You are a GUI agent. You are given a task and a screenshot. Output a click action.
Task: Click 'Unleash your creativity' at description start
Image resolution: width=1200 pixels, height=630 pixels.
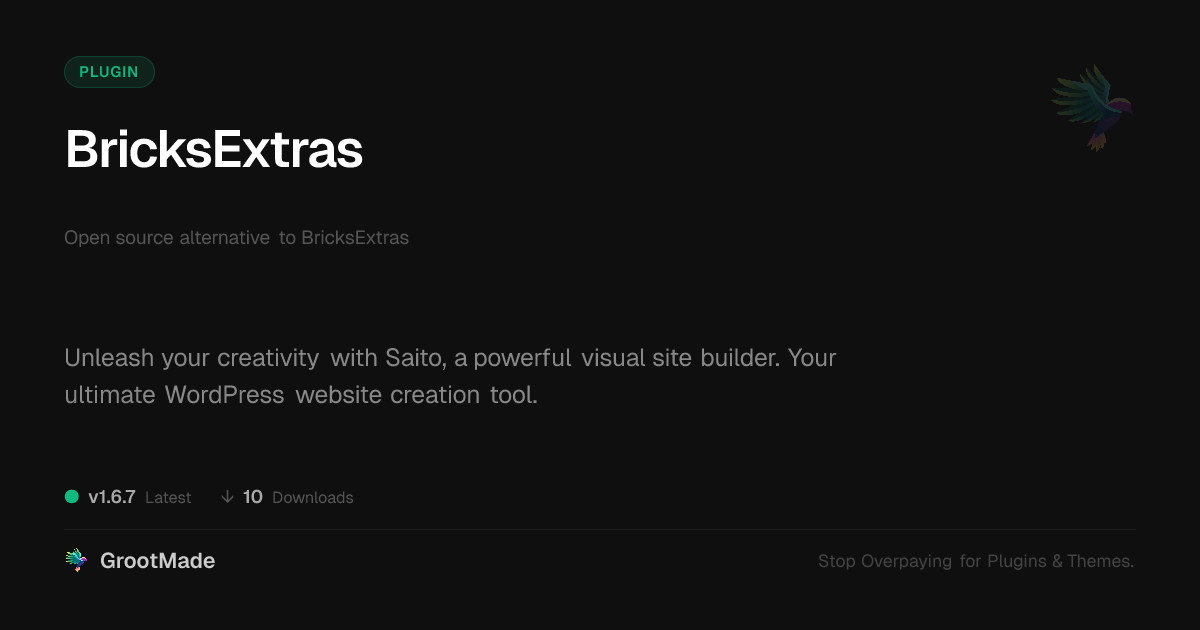tap(191, 358)
